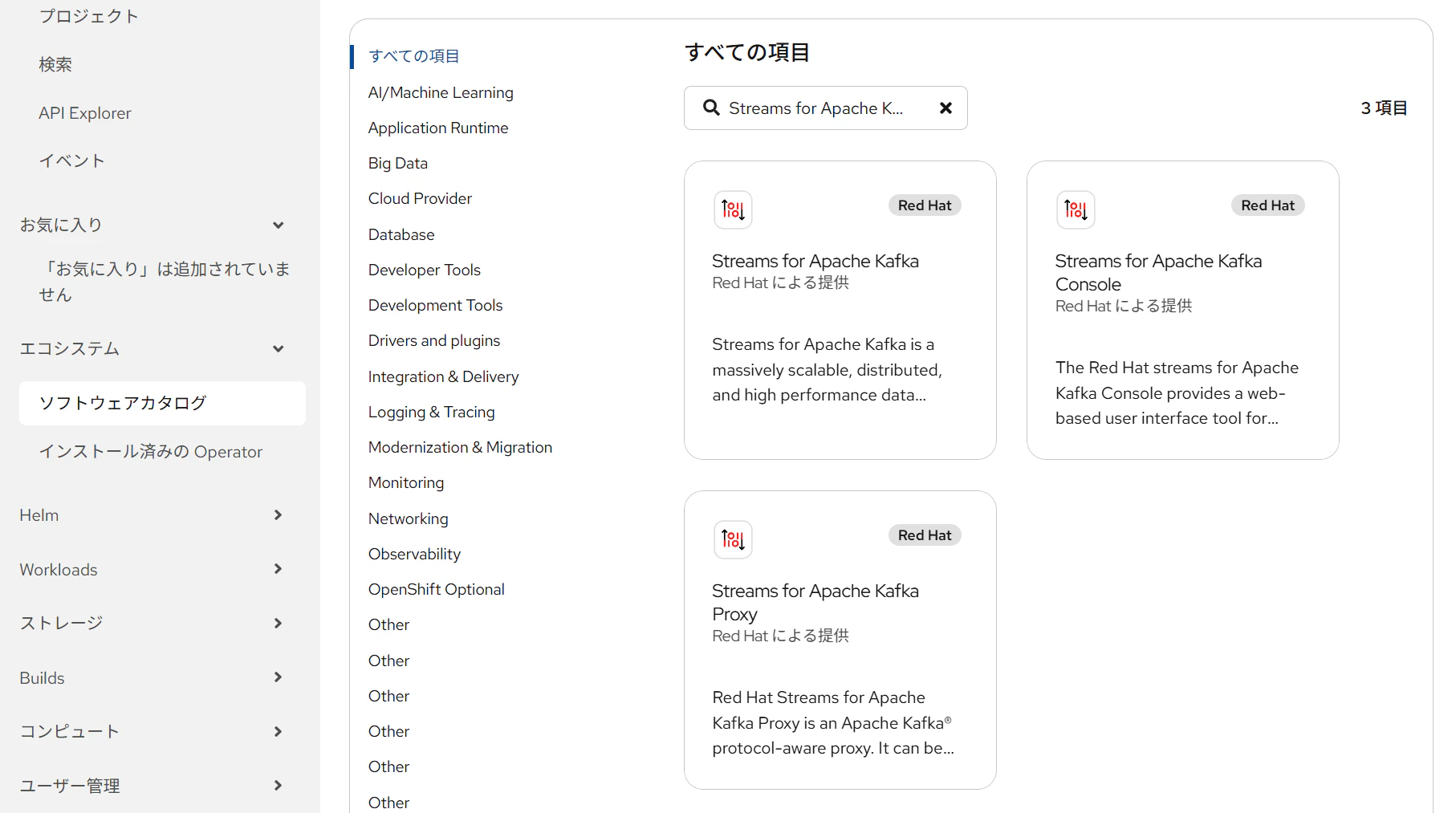Click the すべての項目 page heading
Viewport: 1456px width, 813px height.
click(747, 53)
